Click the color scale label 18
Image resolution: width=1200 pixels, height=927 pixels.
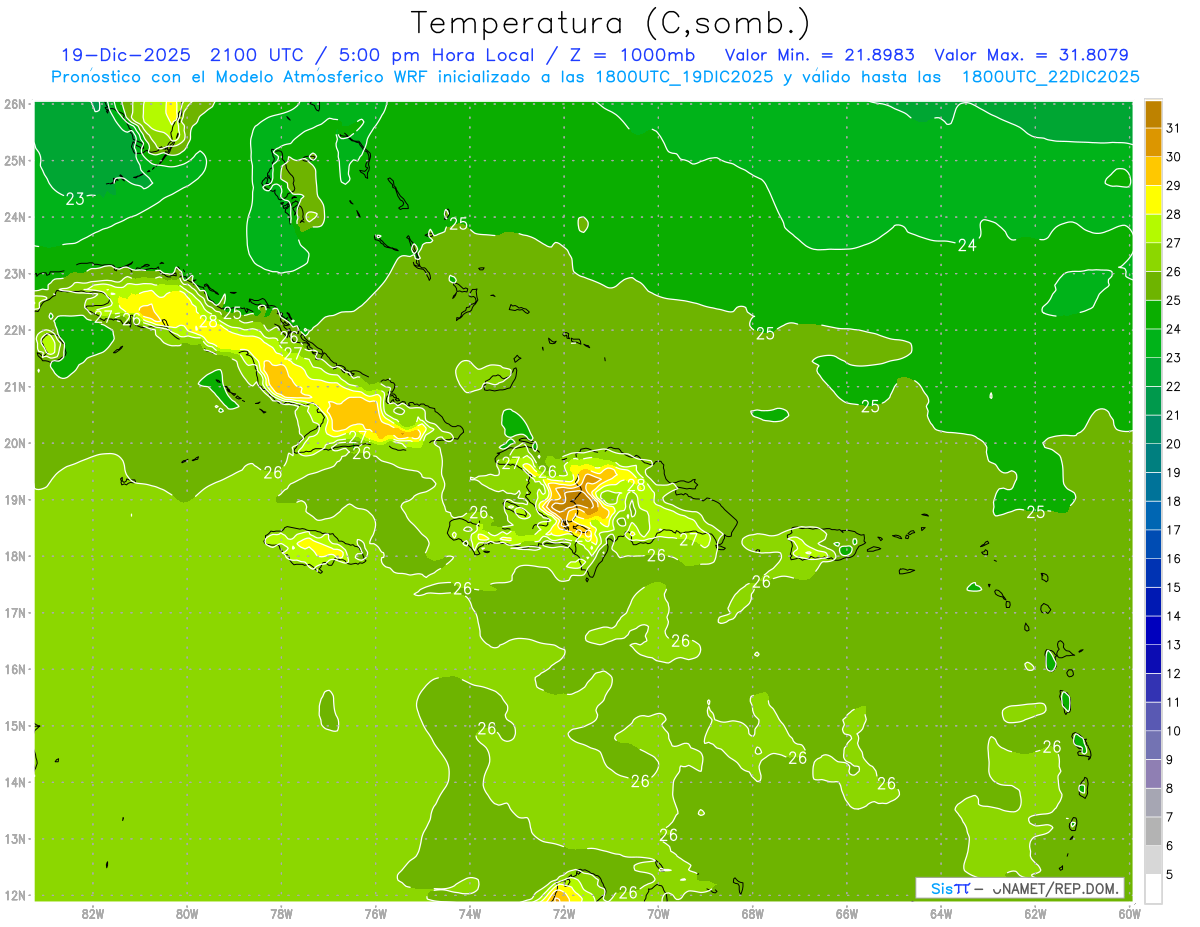click(1173, 501)
